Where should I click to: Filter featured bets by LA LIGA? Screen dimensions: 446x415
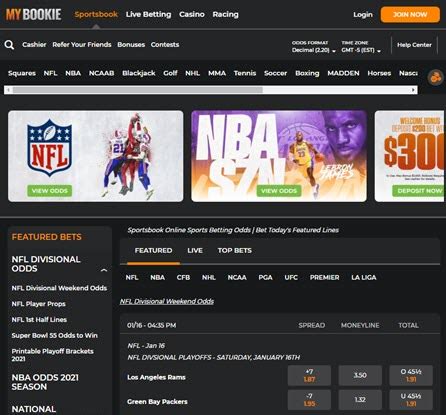click(x=364, y=277)
